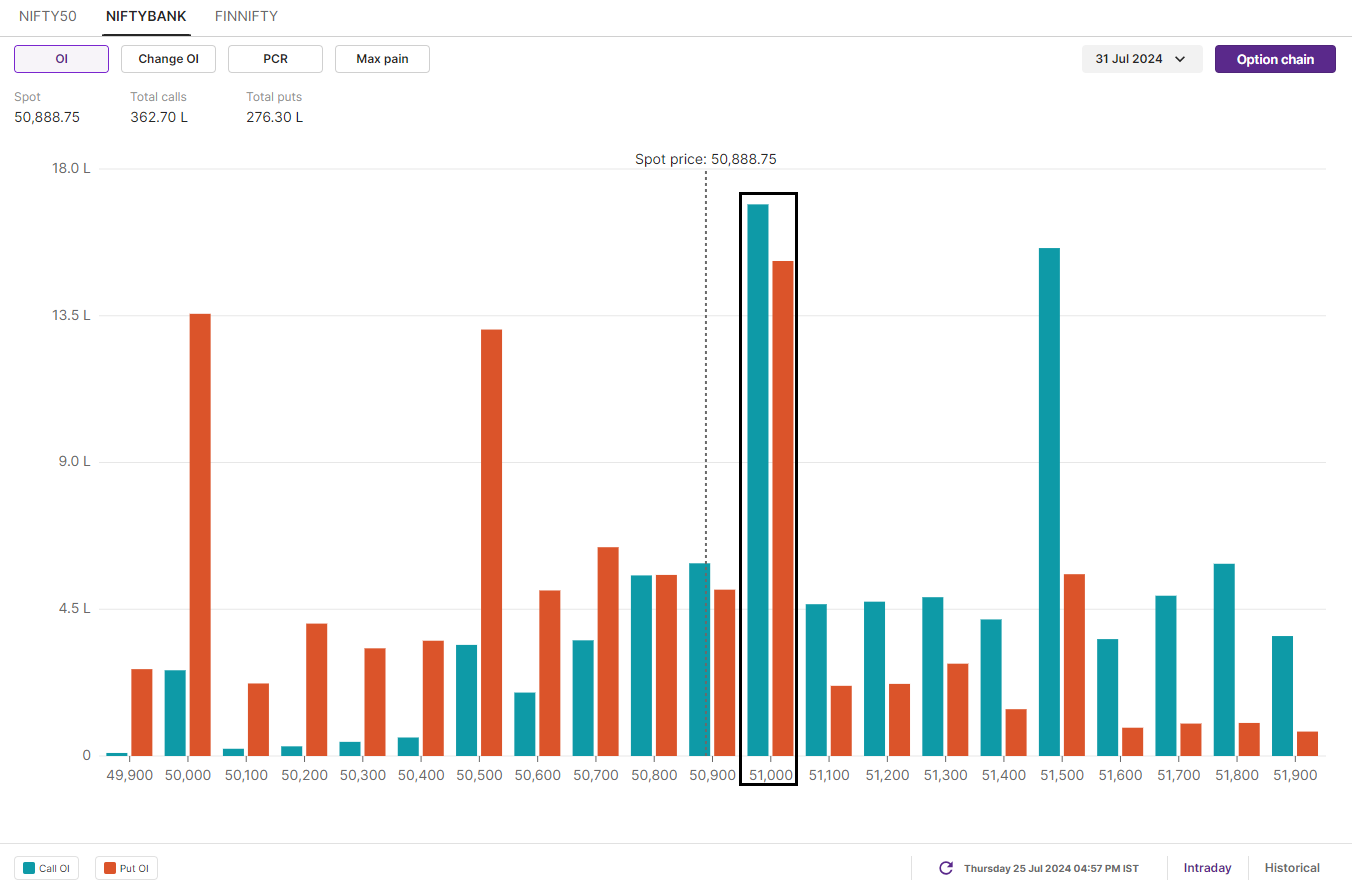Toggle the Call OI legend
1352x887 pixels.
(x=46, y=868)
